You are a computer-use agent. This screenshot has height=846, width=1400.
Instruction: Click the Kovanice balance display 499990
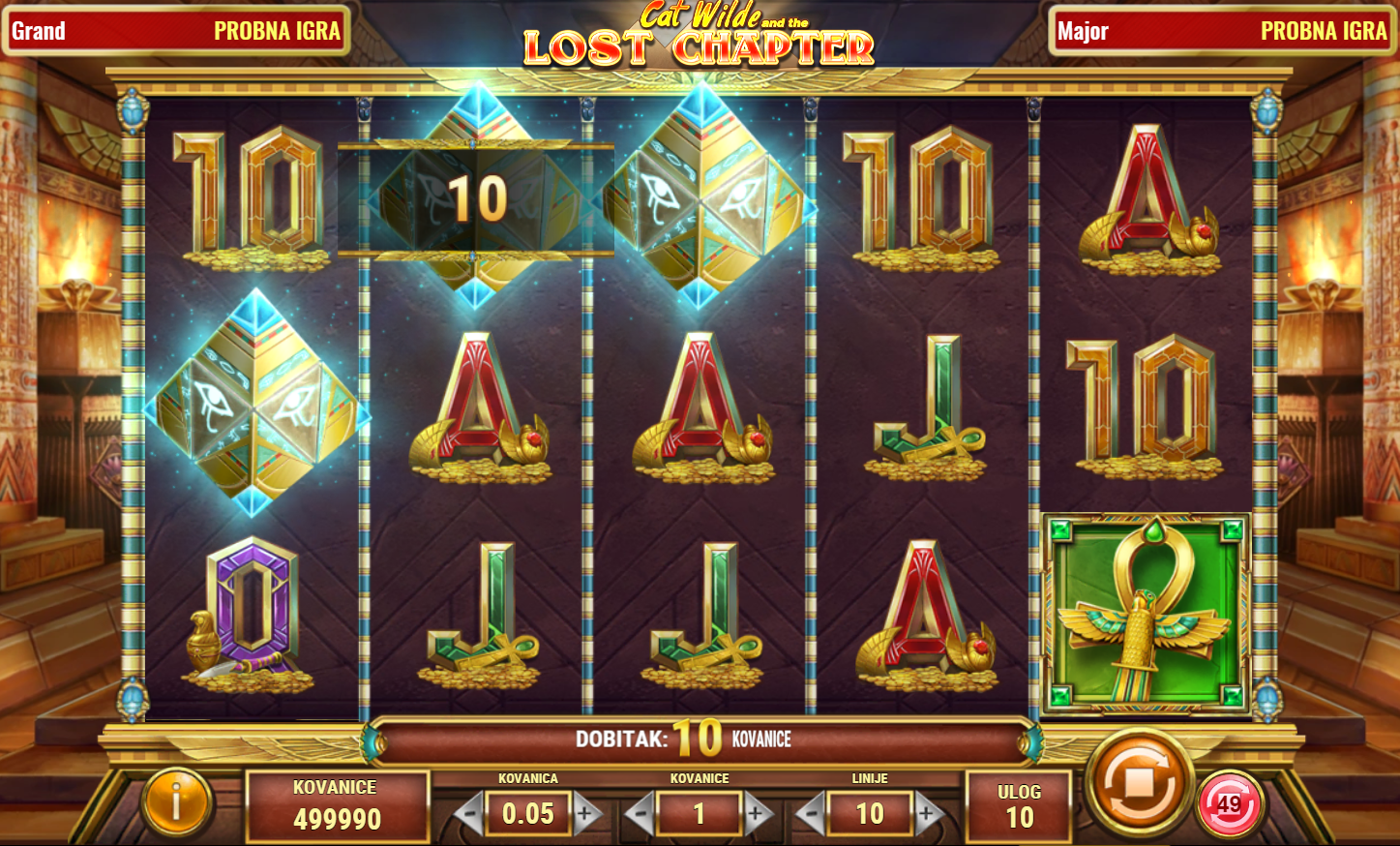[337, 805]
